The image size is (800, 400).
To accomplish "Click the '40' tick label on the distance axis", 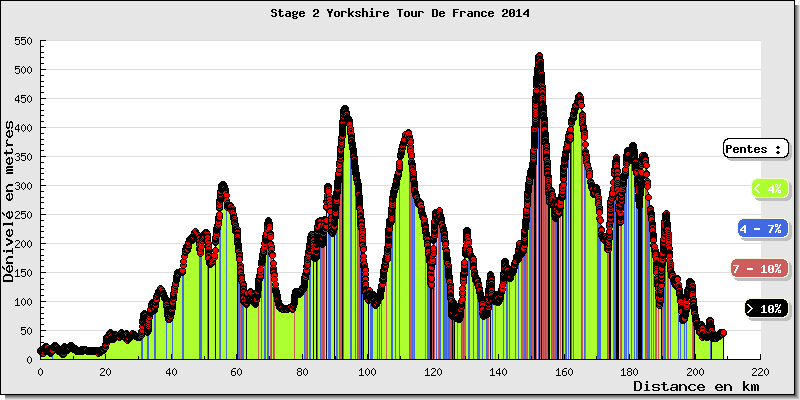I will [171, 371].
